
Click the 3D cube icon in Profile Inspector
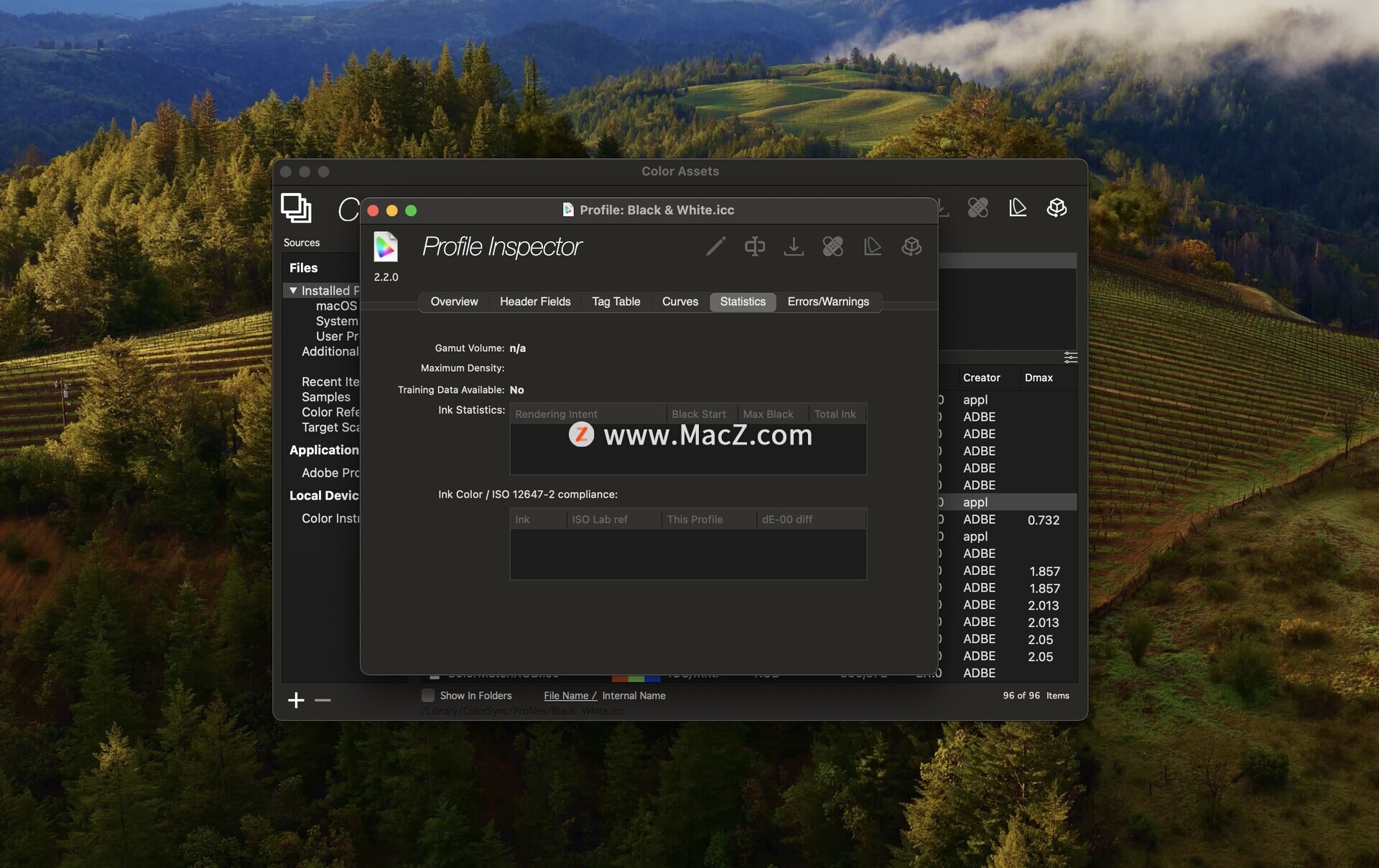pos(911,246)
